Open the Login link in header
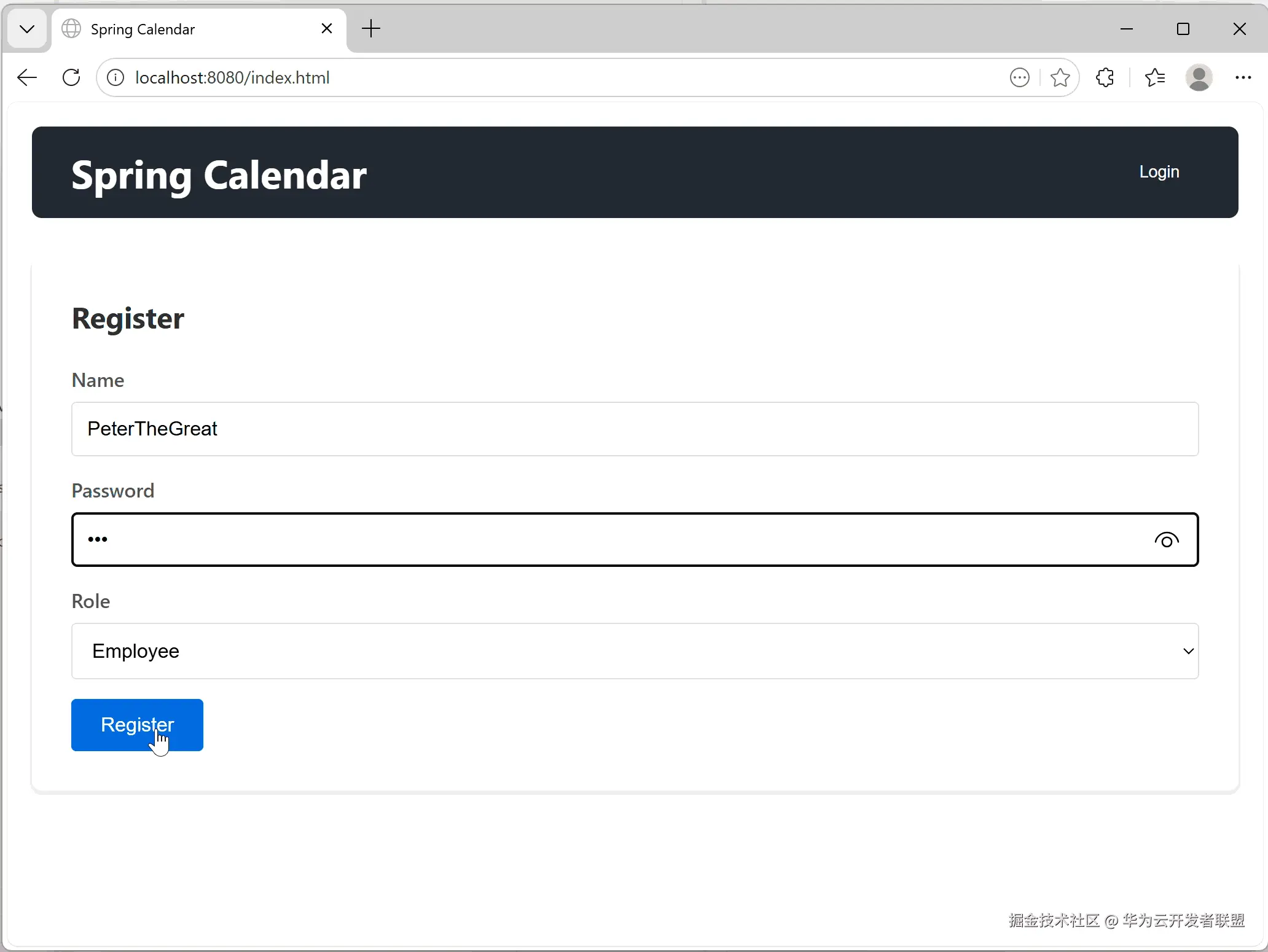Screen dimensions: 1268x952 pos(1159,172)
